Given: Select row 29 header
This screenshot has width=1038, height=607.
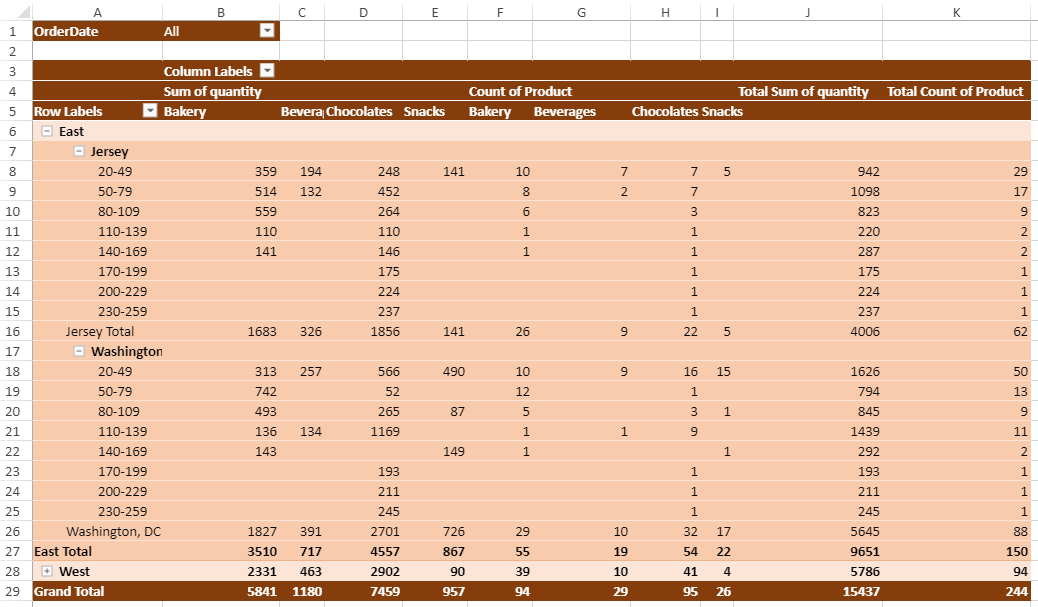Looking at the screenshot, I should (x=15, y=591).
